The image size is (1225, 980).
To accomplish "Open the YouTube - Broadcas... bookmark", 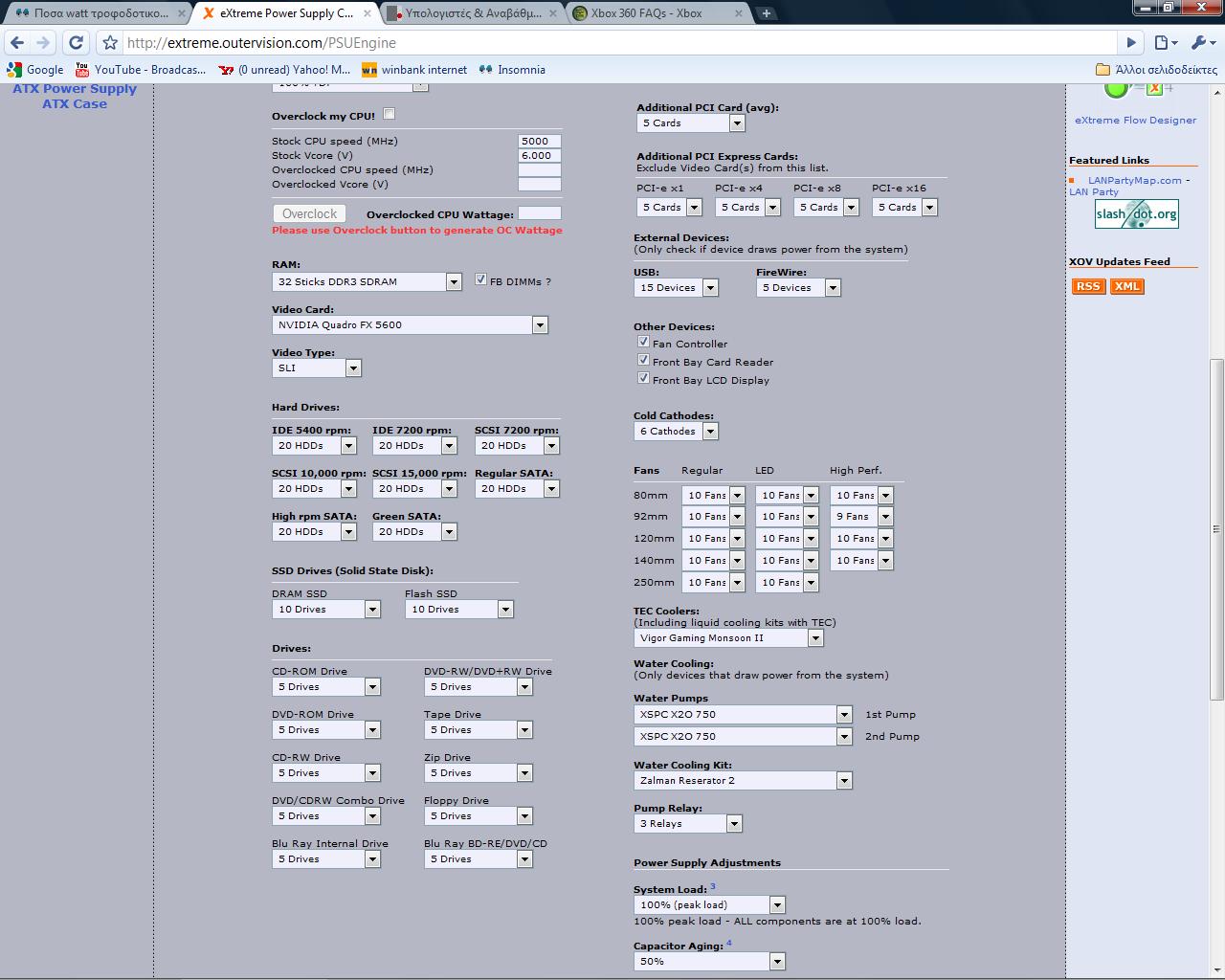I will [141, 69].
